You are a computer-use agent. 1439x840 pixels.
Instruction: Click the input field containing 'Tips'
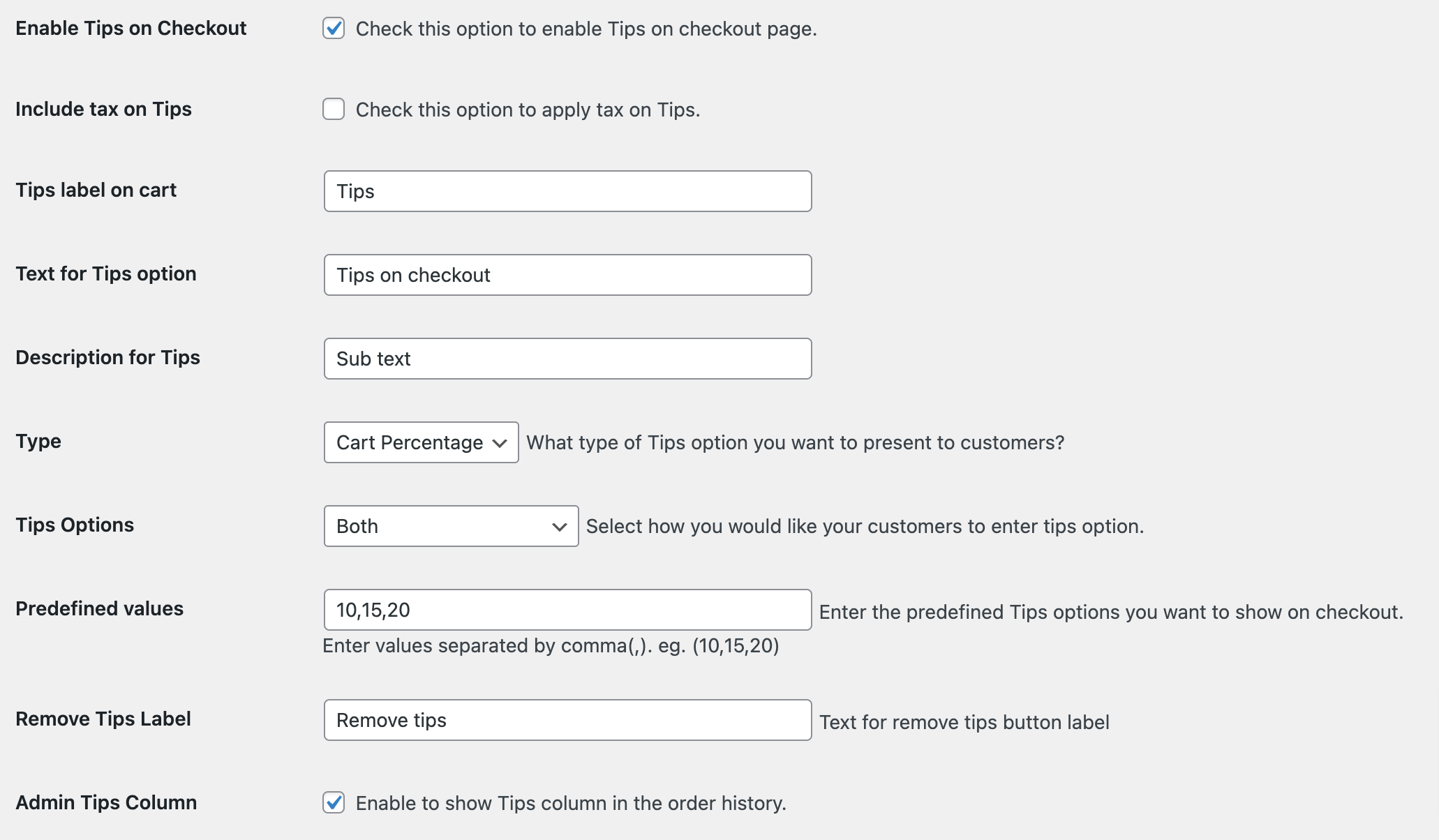(x=567, y=191)
